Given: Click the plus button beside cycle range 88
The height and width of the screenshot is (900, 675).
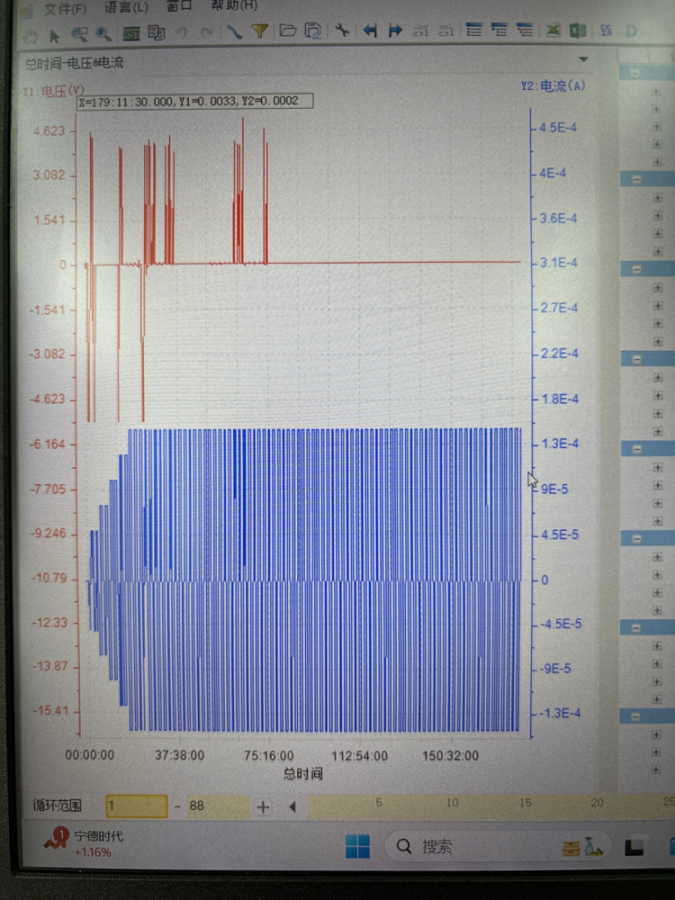Looking at the screenshot, I should pyautogui.click(x=263, y=806).
